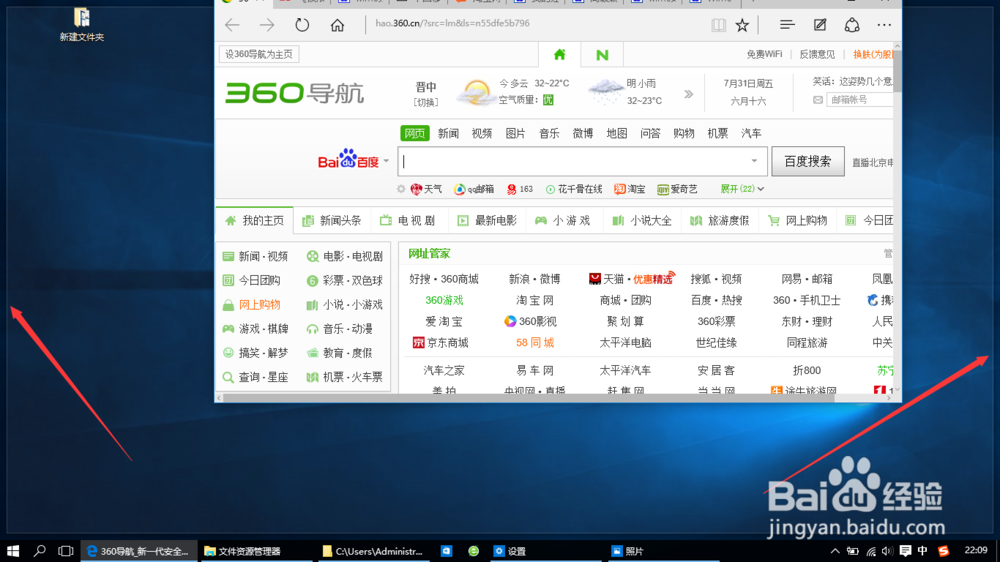Click today's sunny cloud weather icon
The width and height of the screenshot is (1000, 562).
tap(476, 93)
